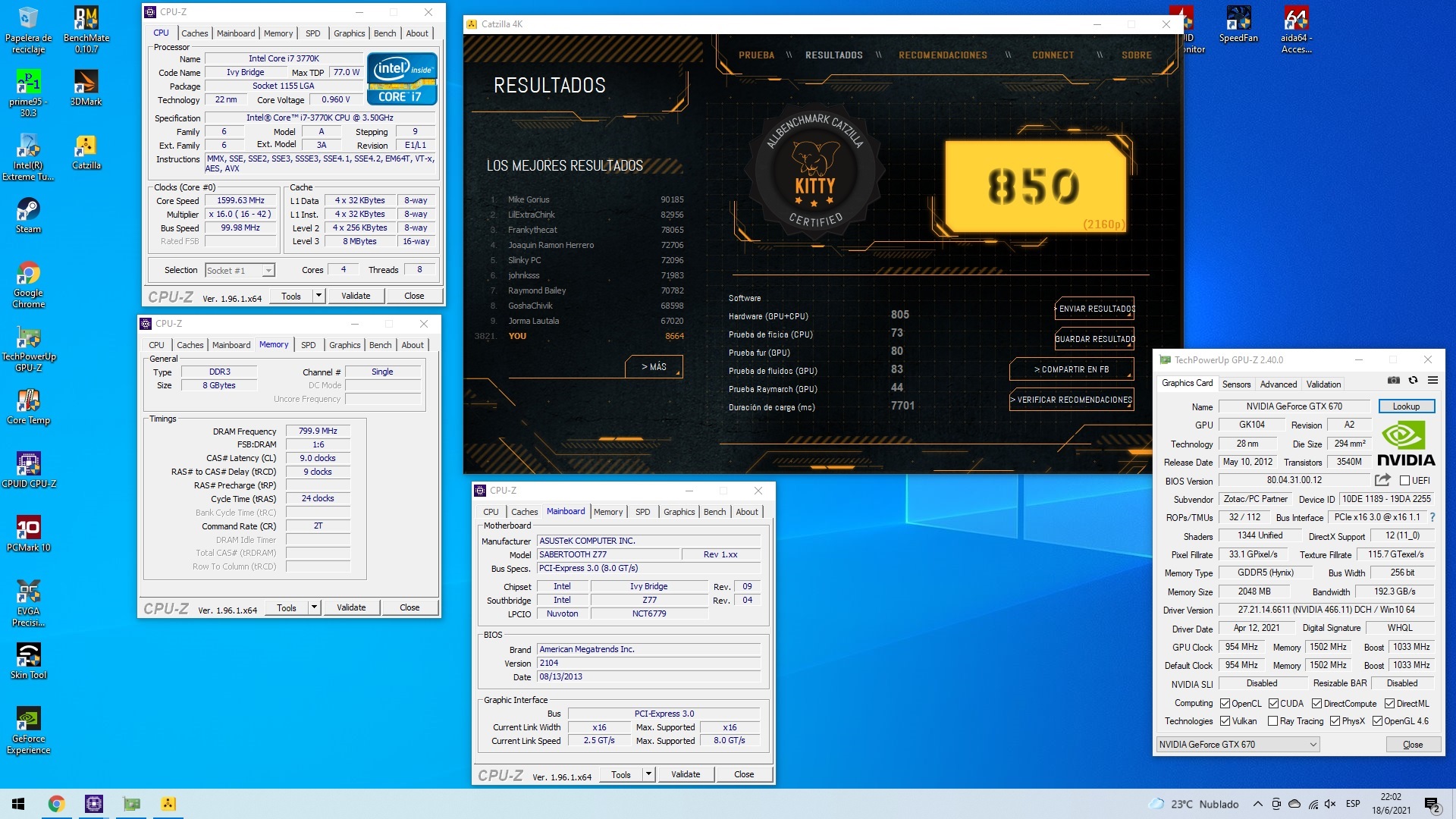Image resolution: width=1456 pixels, height=819 pixels.
Task: Click the ESP language indicator in taskbar
Action: (x=1353, y=804)
